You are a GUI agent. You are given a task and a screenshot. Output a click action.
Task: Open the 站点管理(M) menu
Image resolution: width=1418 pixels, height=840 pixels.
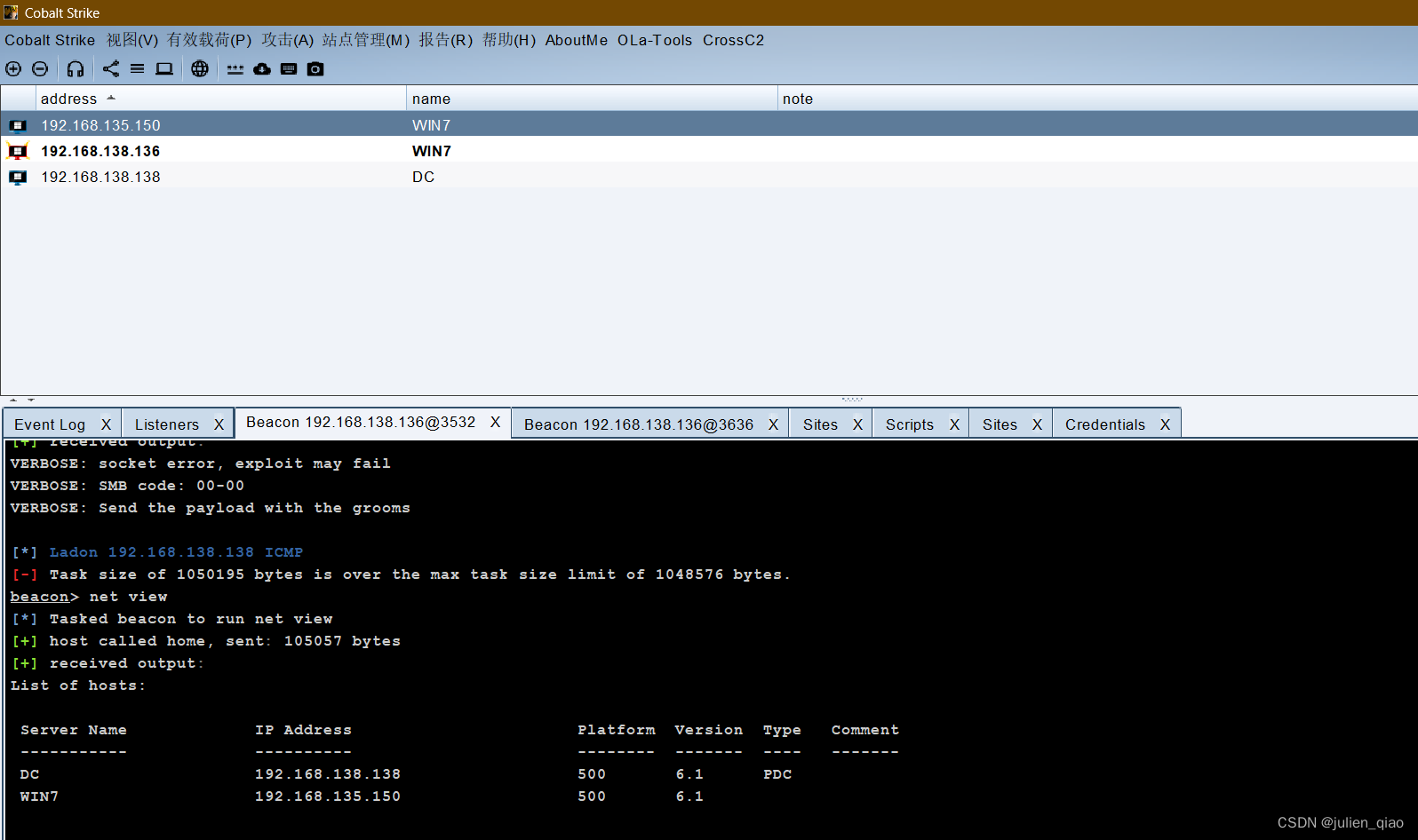click(x=366, y=40)
